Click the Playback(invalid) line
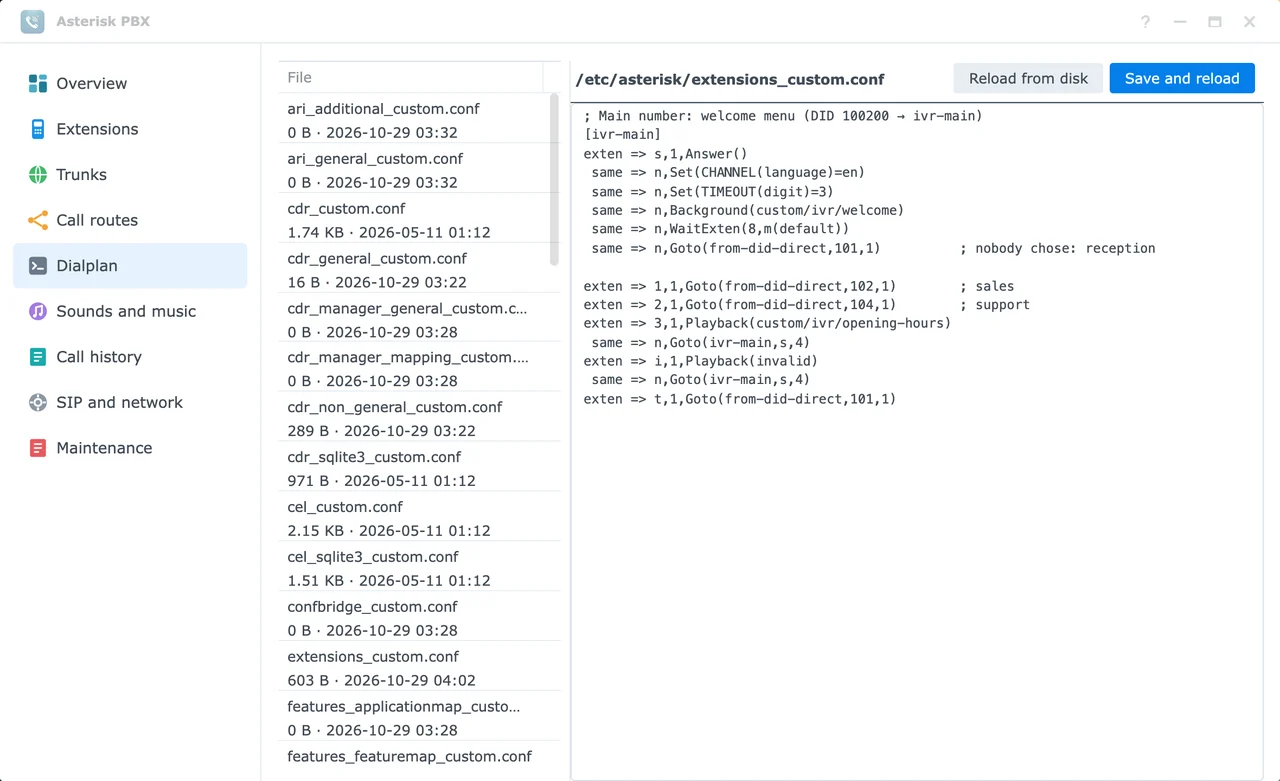Viewport: 1280px width, 781px height. [x=701, y=361]
